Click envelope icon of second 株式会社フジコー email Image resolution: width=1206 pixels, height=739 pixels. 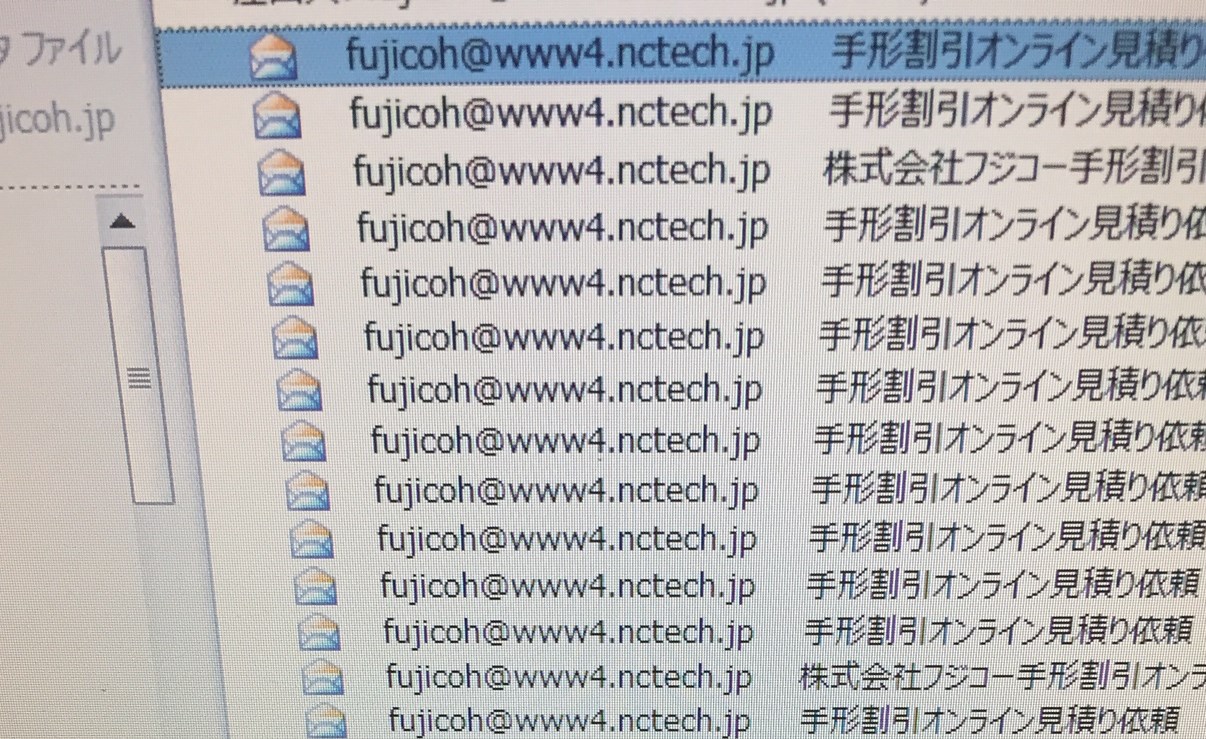(322, 677)
